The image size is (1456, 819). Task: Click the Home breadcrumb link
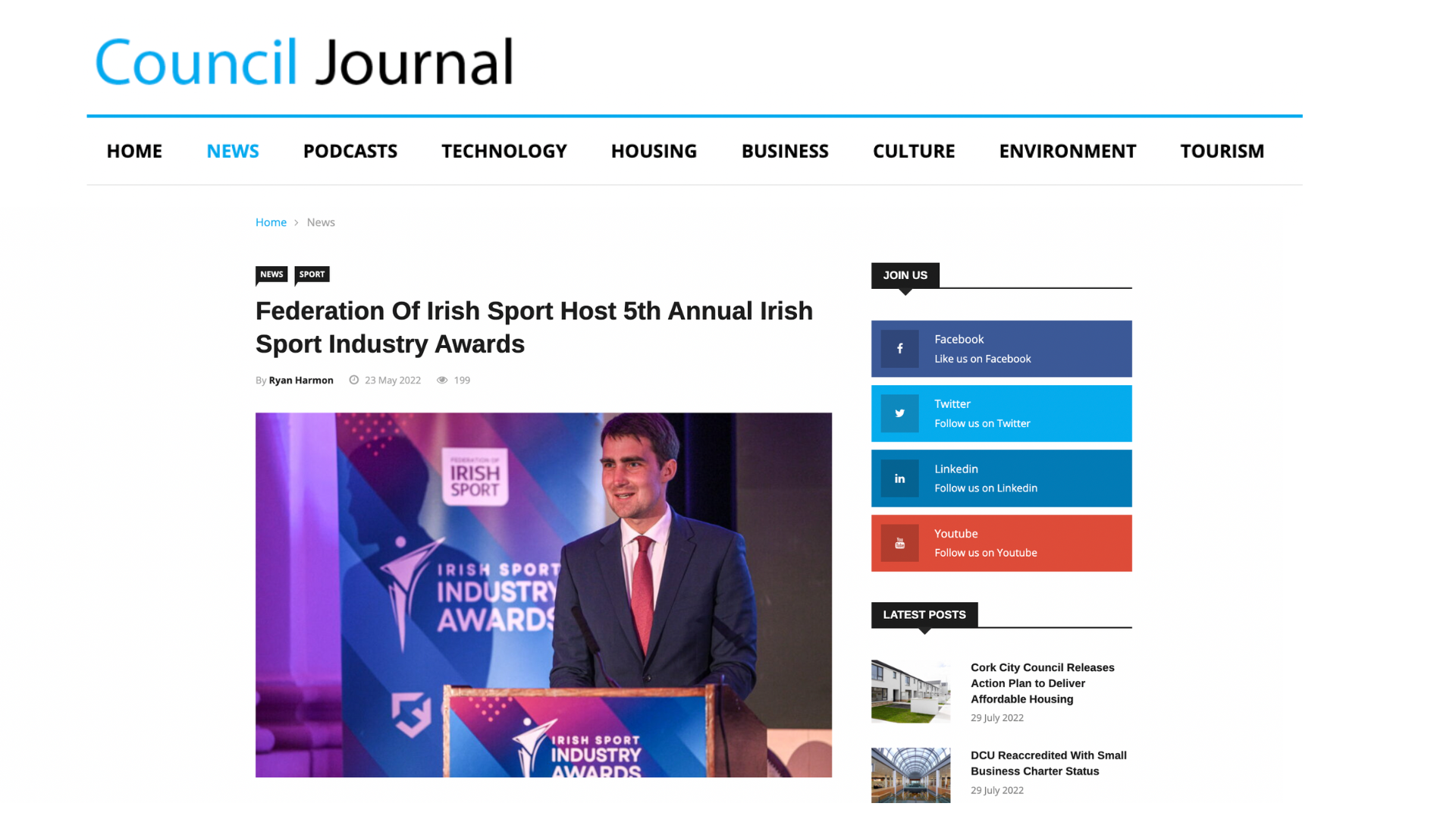click(x=271, y=222)
